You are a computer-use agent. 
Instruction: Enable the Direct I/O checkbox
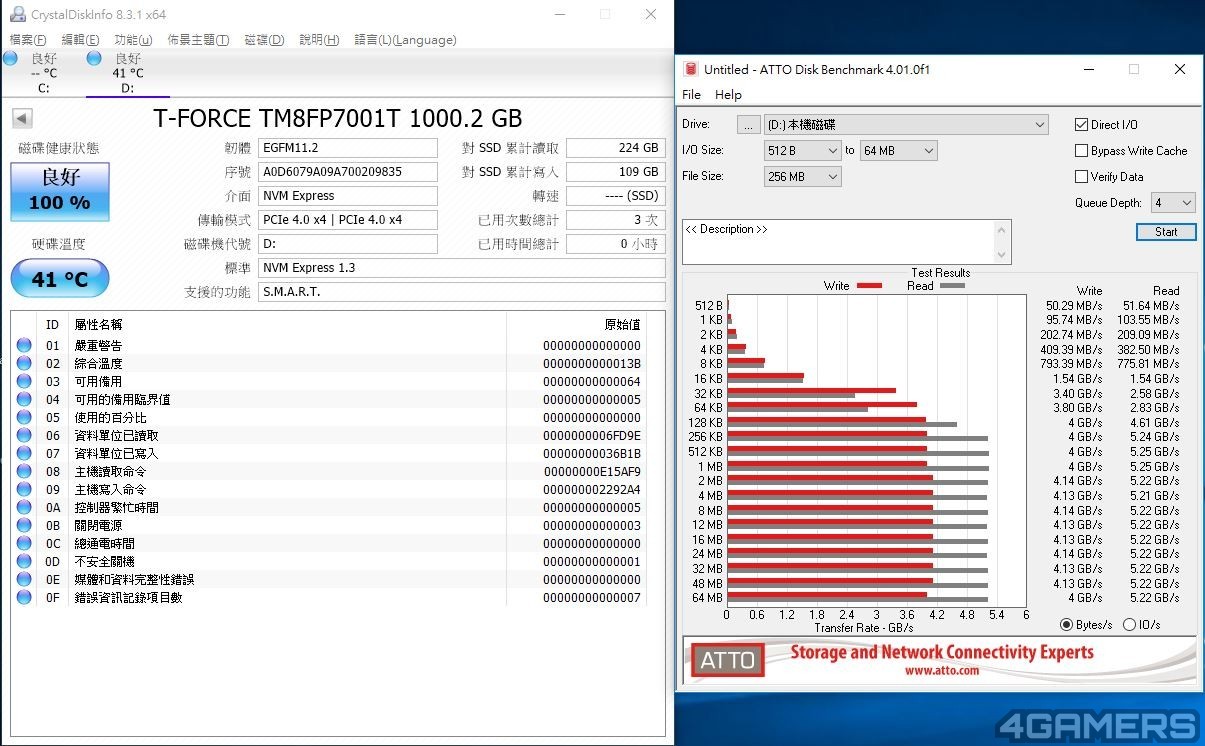[1081, 125]
